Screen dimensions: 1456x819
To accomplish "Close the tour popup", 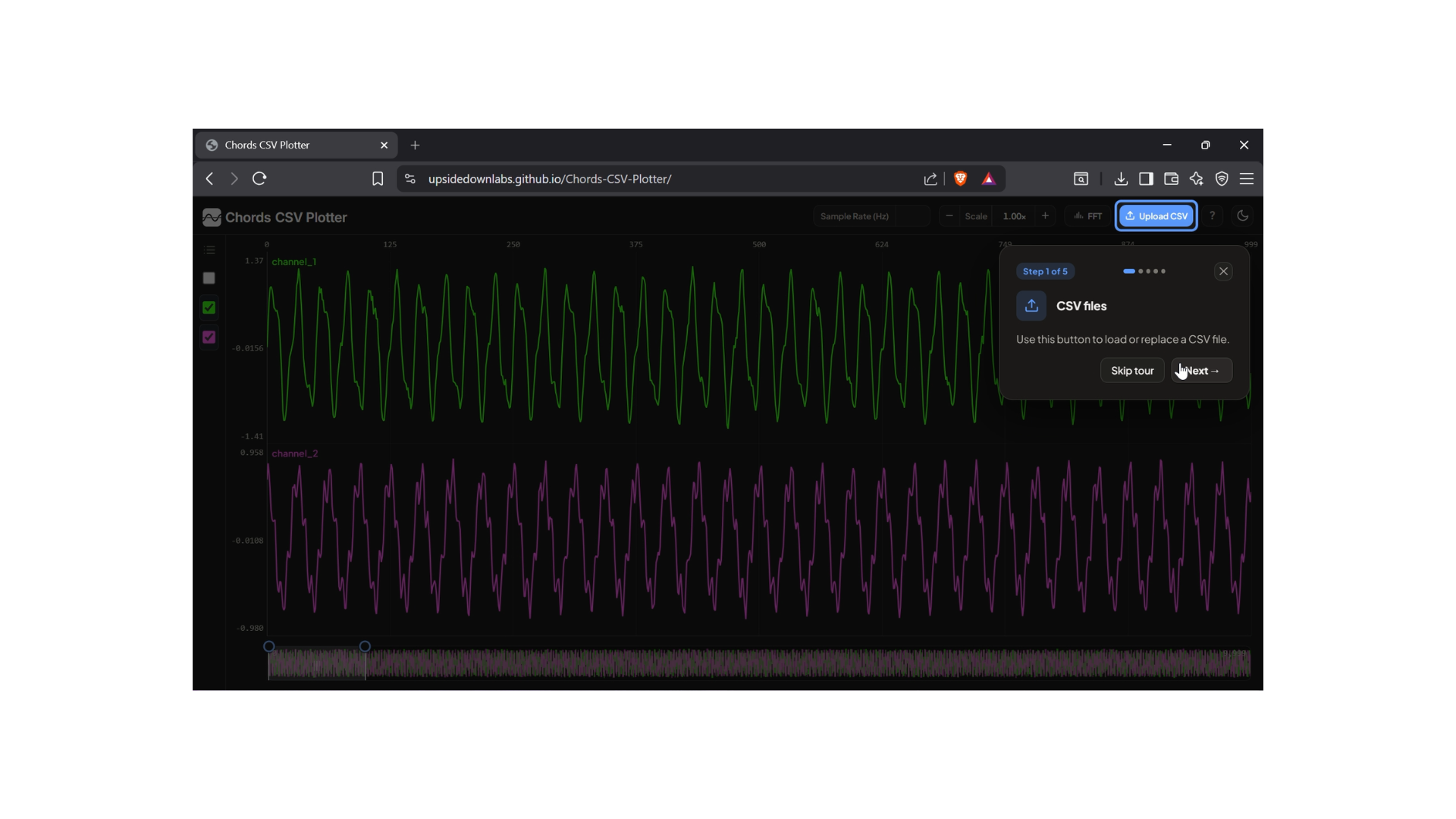I will [x=1223, y=271].
